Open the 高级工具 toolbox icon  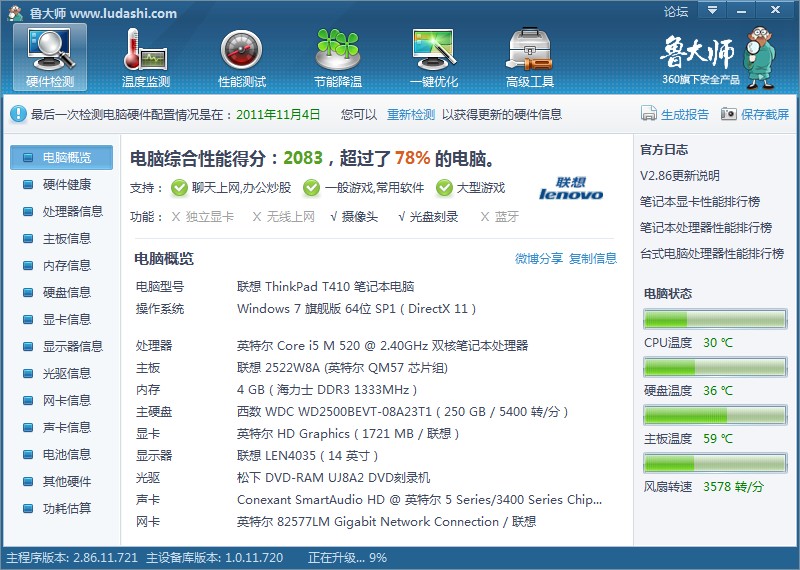530,57
